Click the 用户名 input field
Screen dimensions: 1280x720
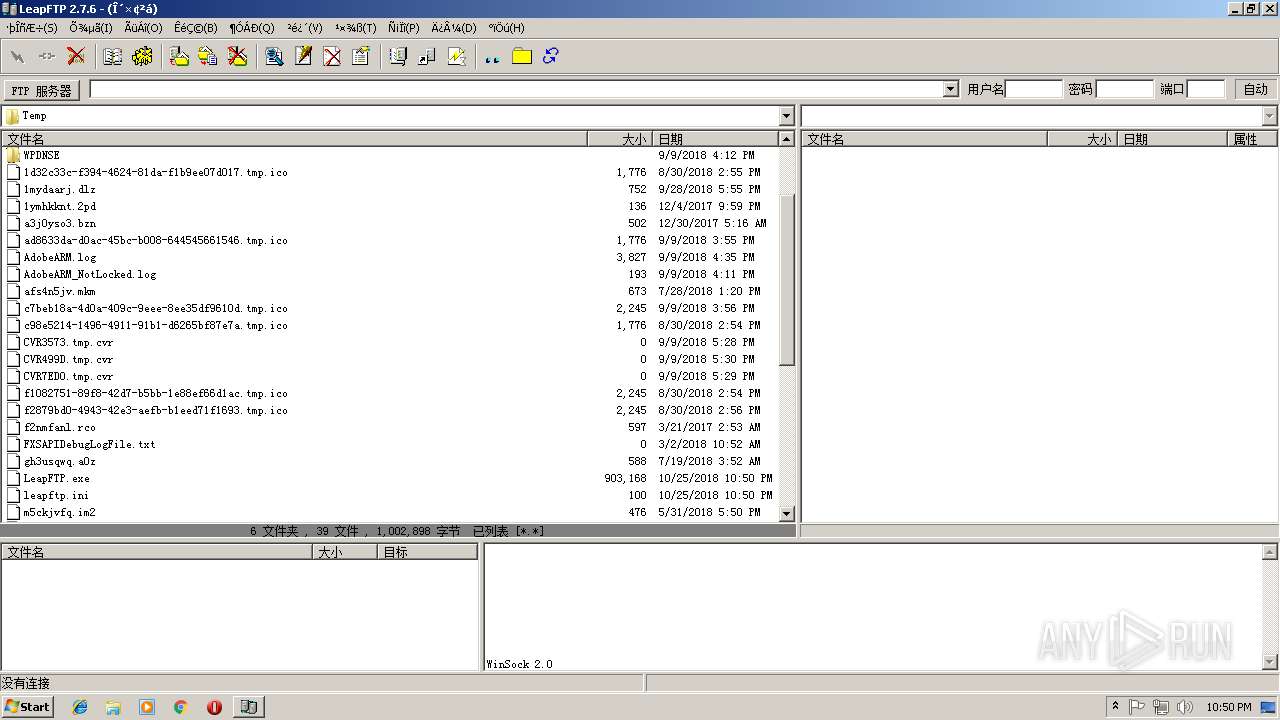tap(1034, 90)
